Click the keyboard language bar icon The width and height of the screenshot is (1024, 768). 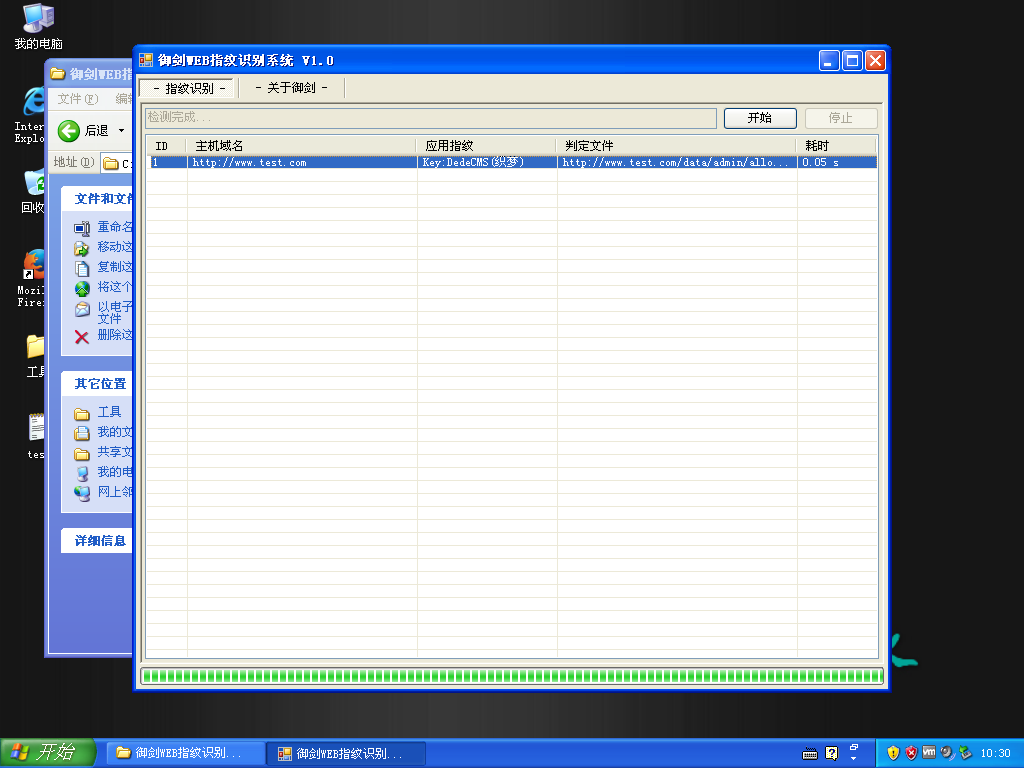[x=810, y=754]
